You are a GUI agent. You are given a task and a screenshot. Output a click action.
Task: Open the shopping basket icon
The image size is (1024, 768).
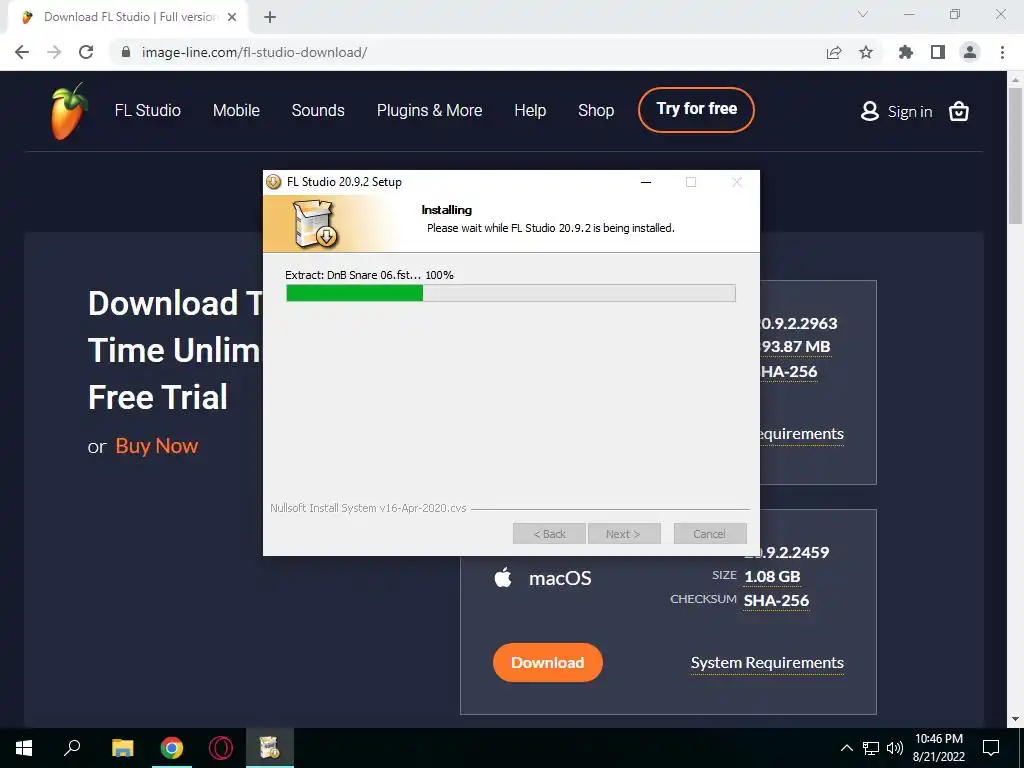(x=959, y=112)
